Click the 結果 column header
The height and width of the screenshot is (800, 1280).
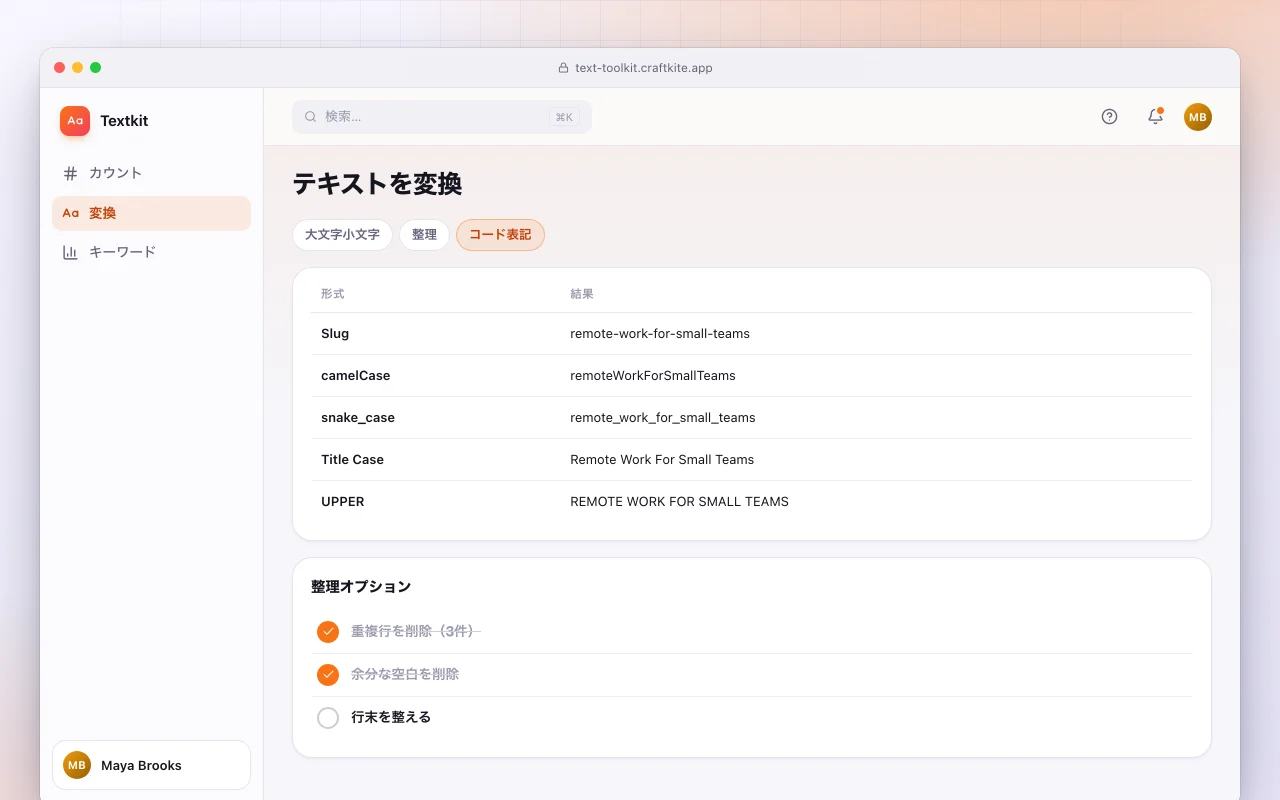(x=582, y=294)
